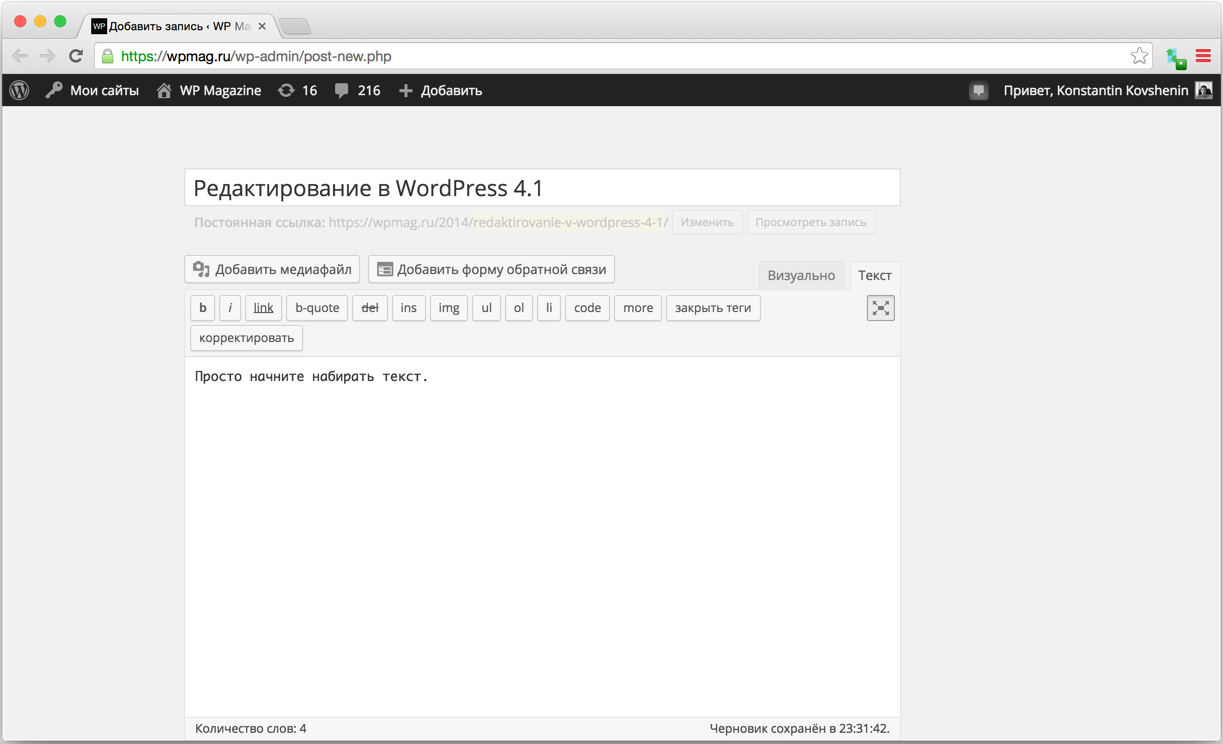Open updates via the refresh icon
This screenshot has width=1223, height=744.
[286, 90]
